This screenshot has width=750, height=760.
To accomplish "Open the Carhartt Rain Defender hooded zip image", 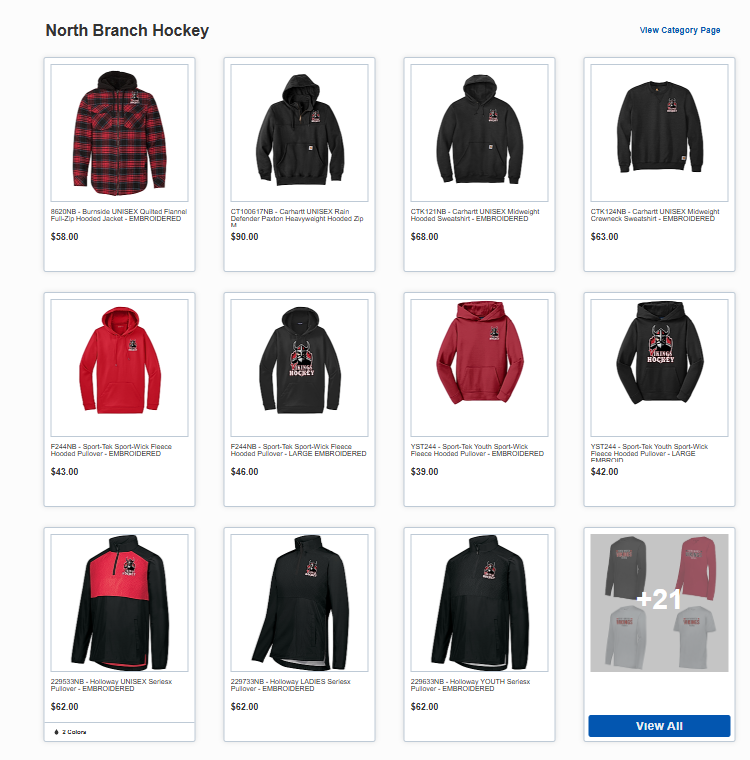I will click(299, 133).
